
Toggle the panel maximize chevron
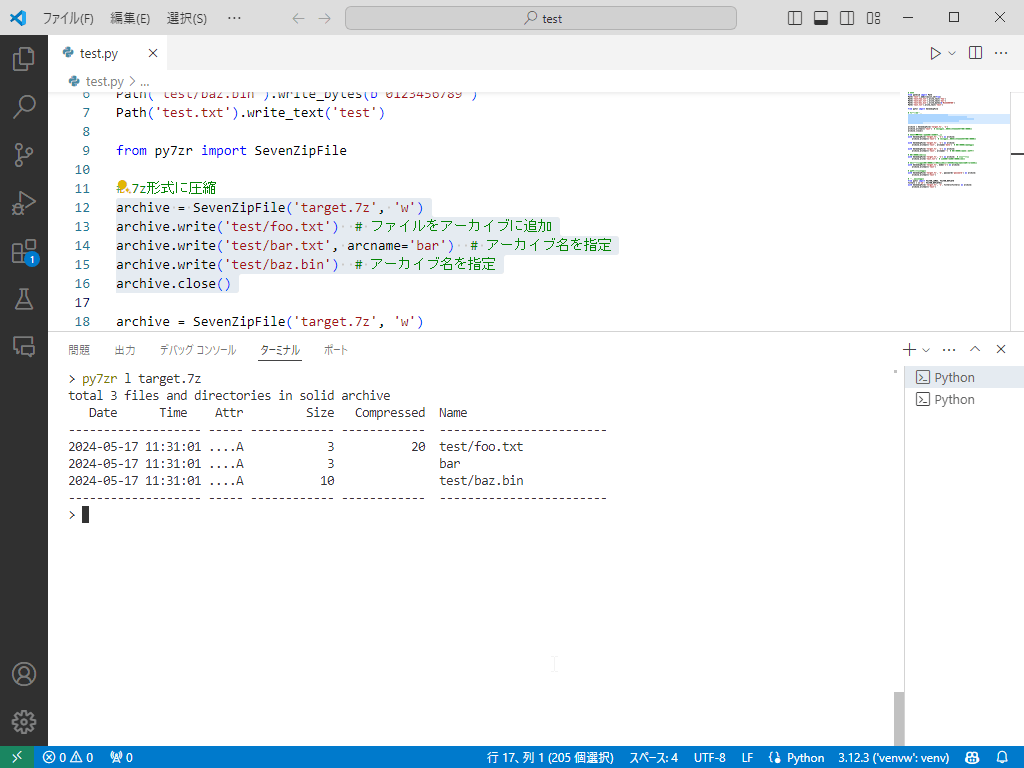tap(974, 349)
